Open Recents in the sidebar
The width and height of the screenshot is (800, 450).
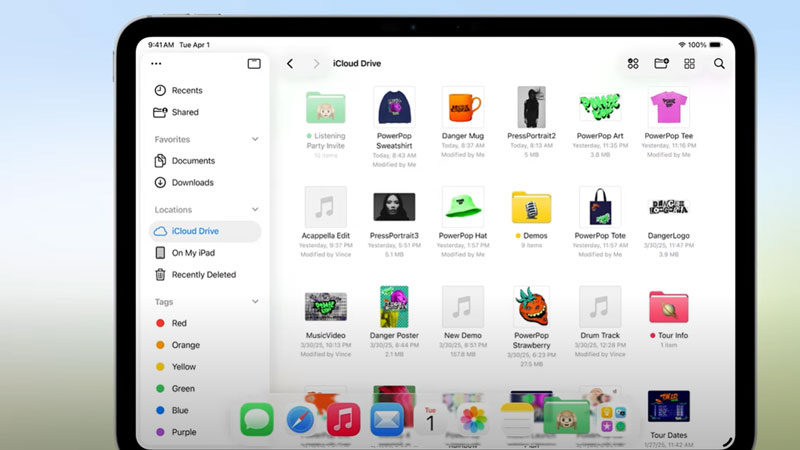[205, 90]
